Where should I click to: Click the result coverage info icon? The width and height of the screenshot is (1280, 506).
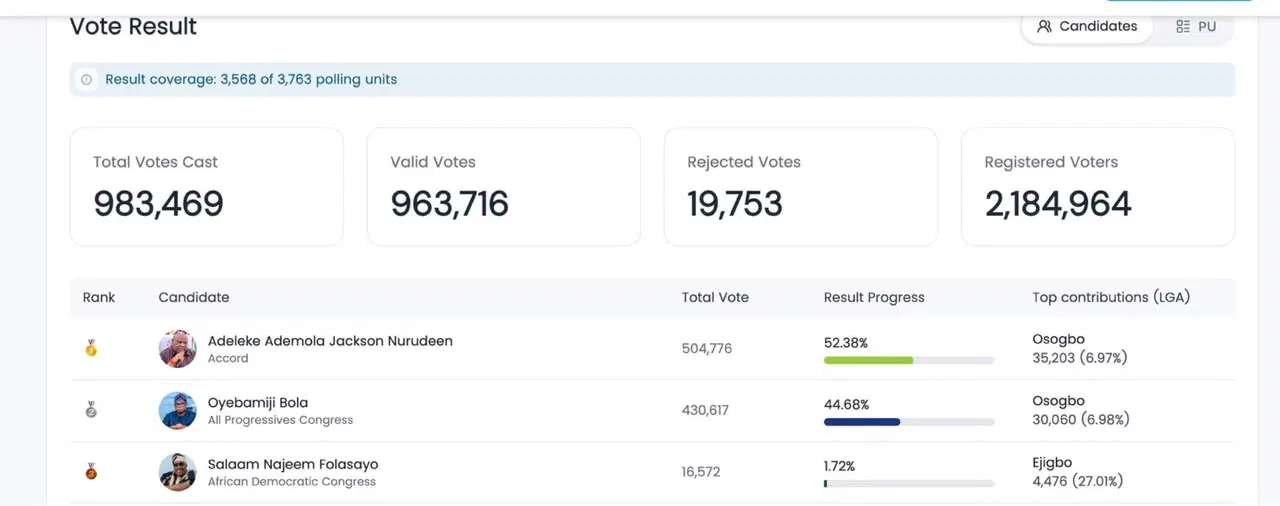point(86,80)
